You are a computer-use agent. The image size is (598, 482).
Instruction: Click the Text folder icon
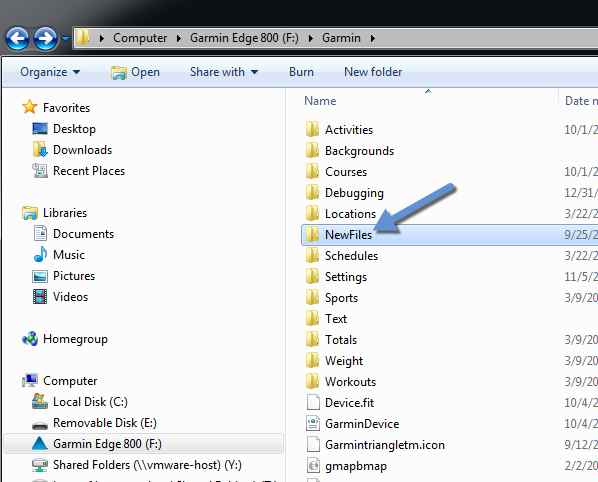point(312,318)
